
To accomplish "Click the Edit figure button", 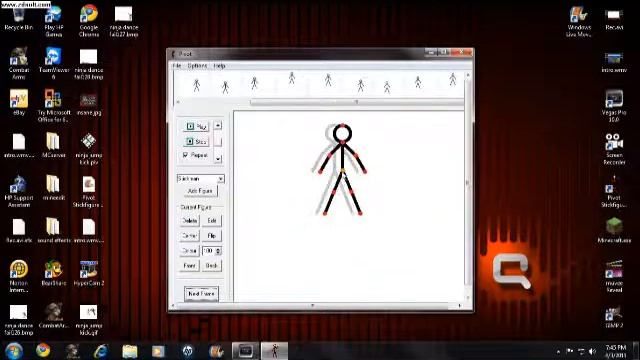I will [x=211, y=220].
